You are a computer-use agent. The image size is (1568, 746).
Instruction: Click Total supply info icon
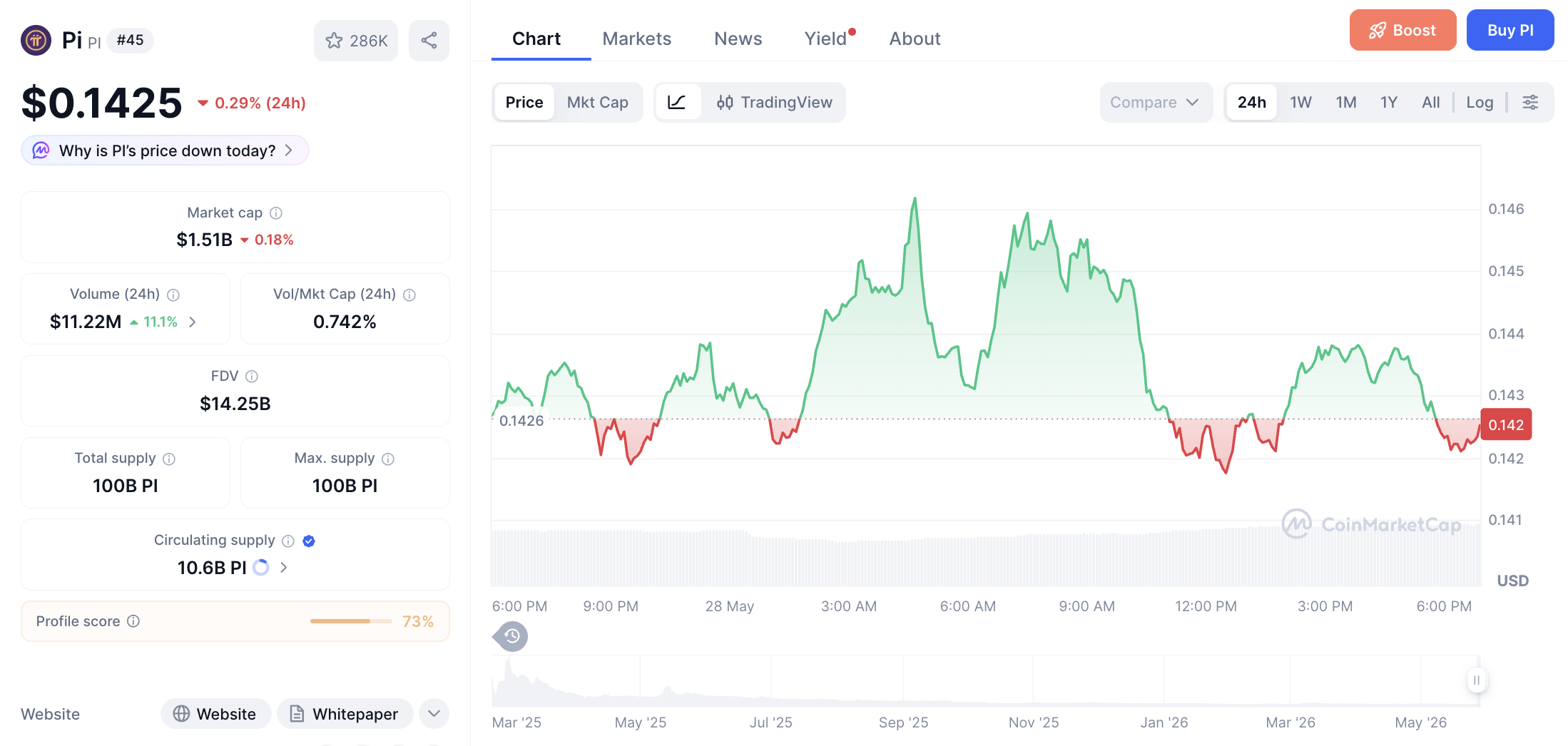pyautogui.click(x=169, y=459)
